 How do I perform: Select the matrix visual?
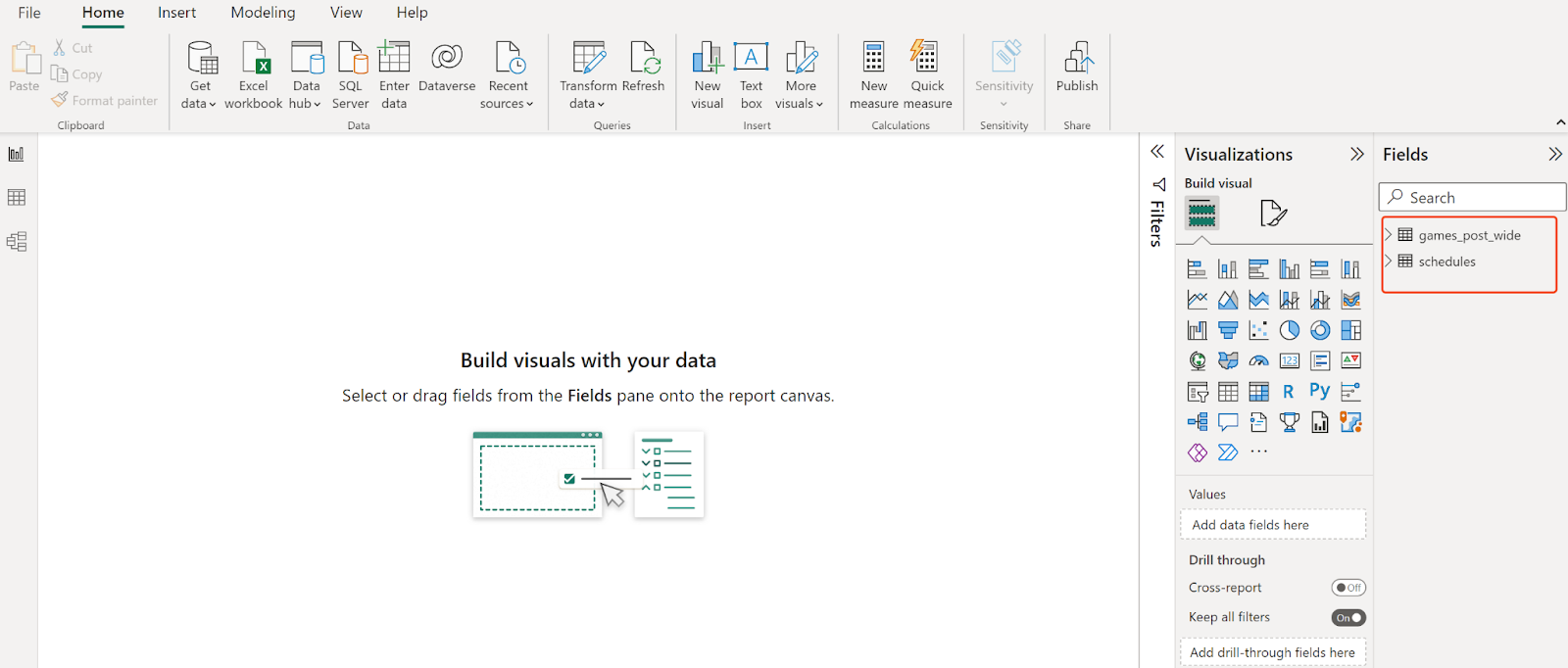pyautogui.click(x=1258, y=392)
